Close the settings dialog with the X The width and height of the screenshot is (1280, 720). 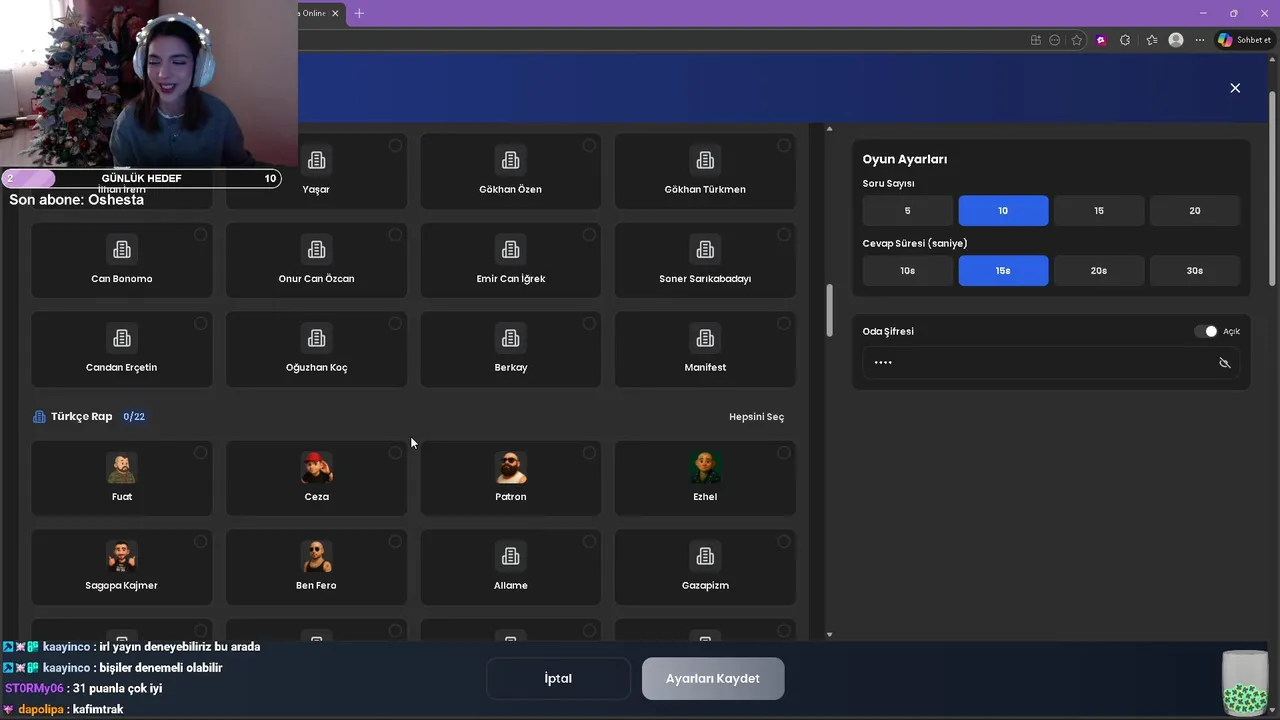pyautogui.click(x=1235, y=88)
